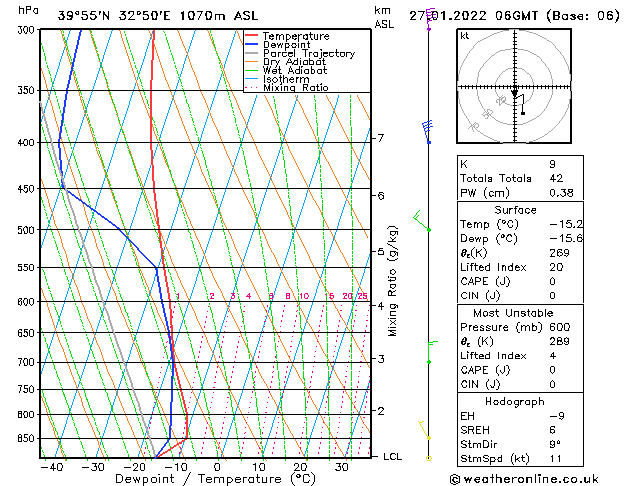Click the hodograph storm motion triangle marker
Screen dimensions: 629x486
click(514, 93)
